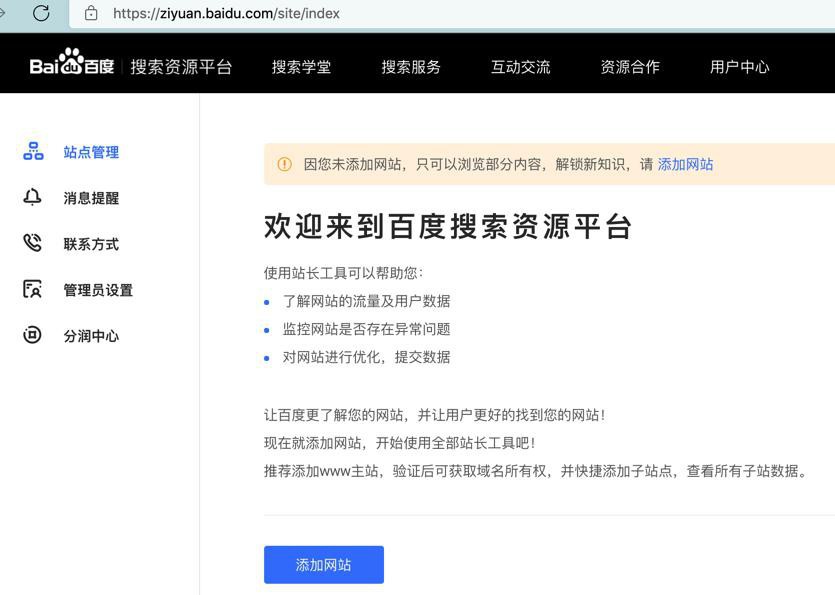
Task: Click the text 使用站长工具可以帮助您
Action: (x=343, y=273)
